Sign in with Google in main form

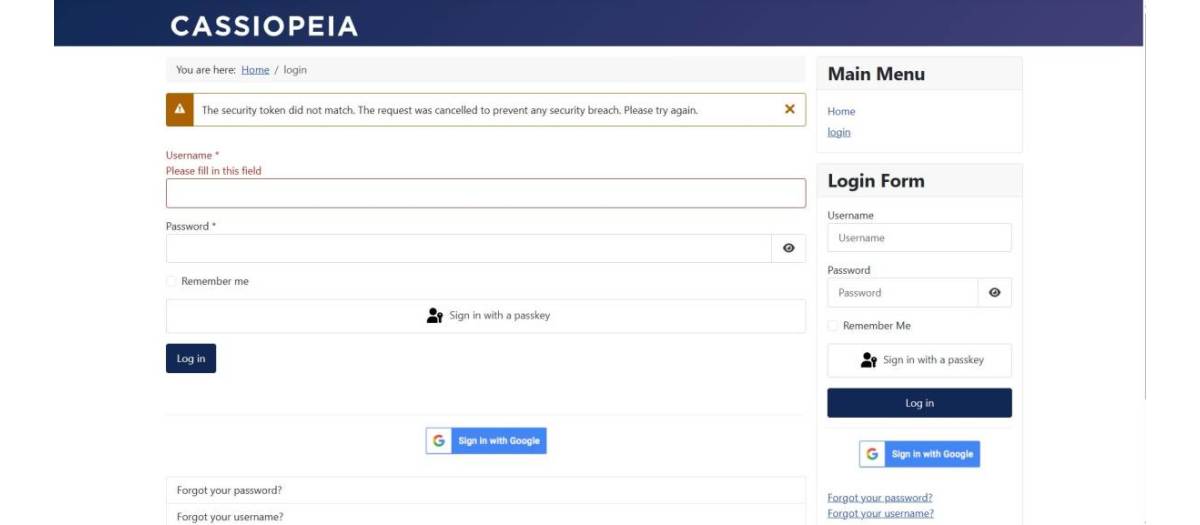coord(486,440)
